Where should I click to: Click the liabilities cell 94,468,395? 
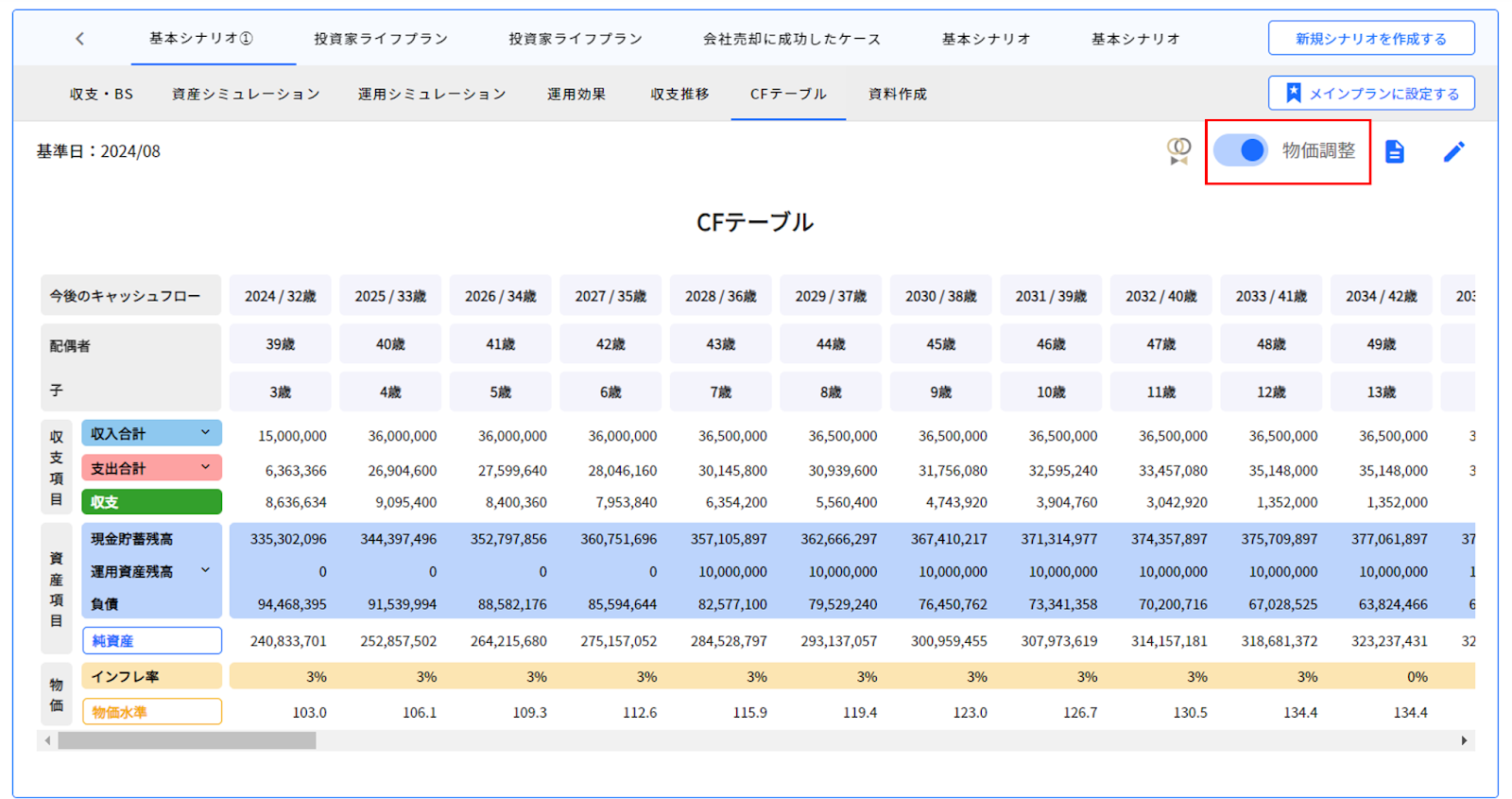292,603
